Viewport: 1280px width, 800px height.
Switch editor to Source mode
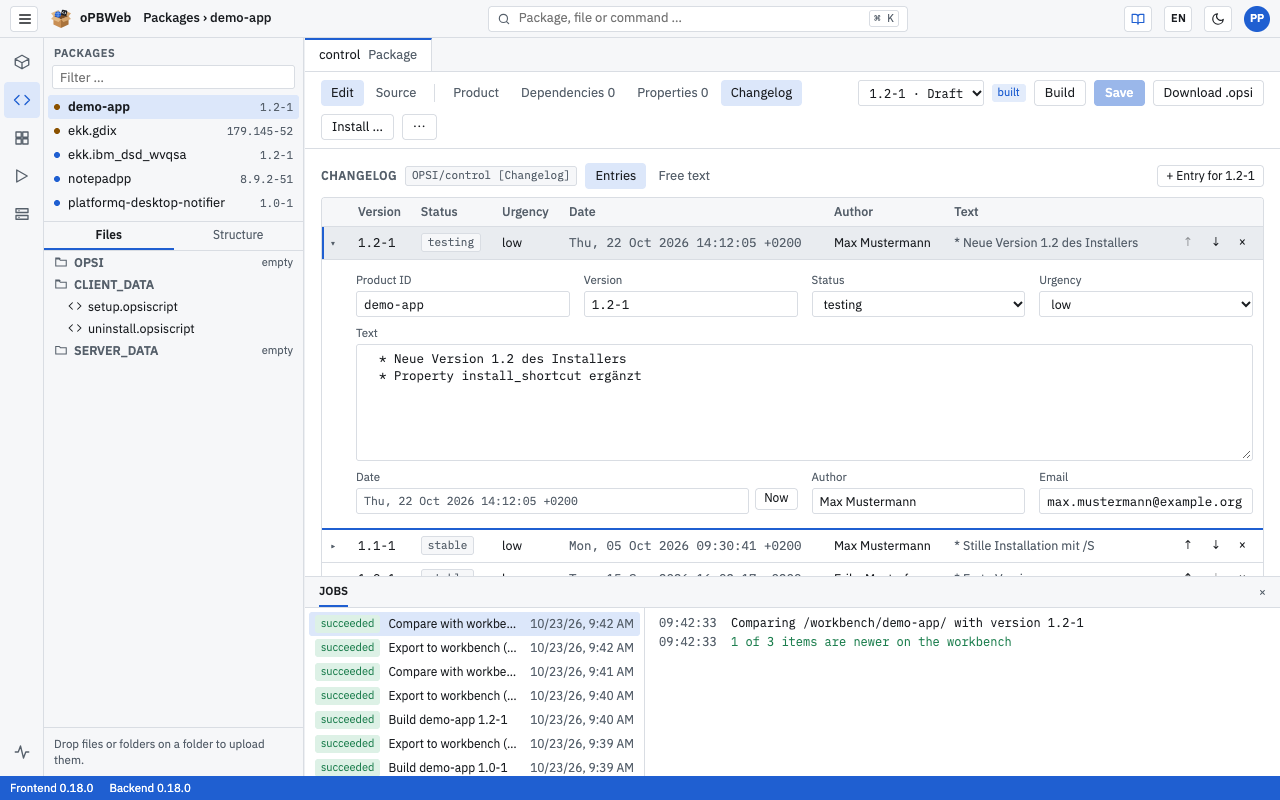[x=396, y=93]
